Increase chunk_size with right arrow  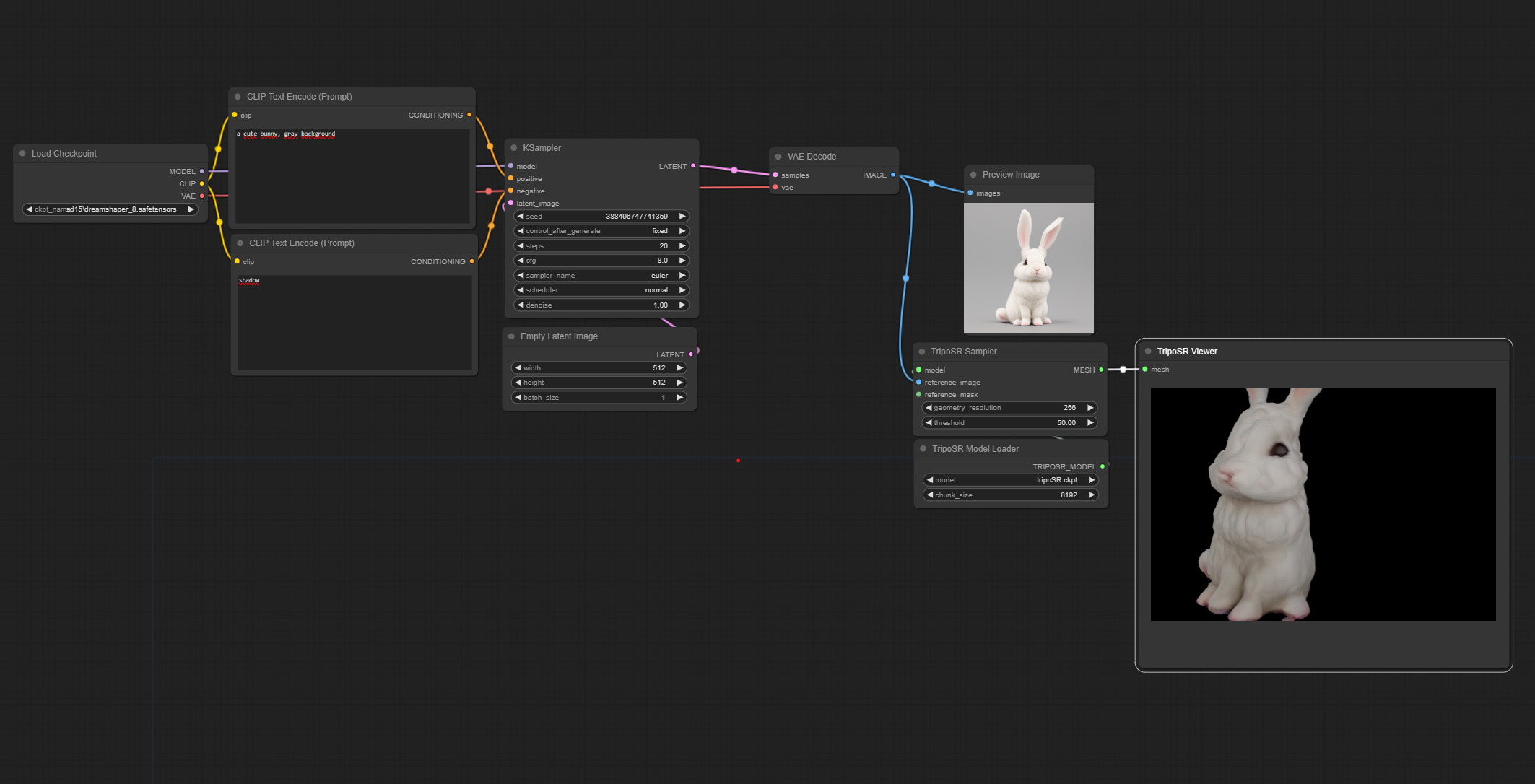[1091, 495]
